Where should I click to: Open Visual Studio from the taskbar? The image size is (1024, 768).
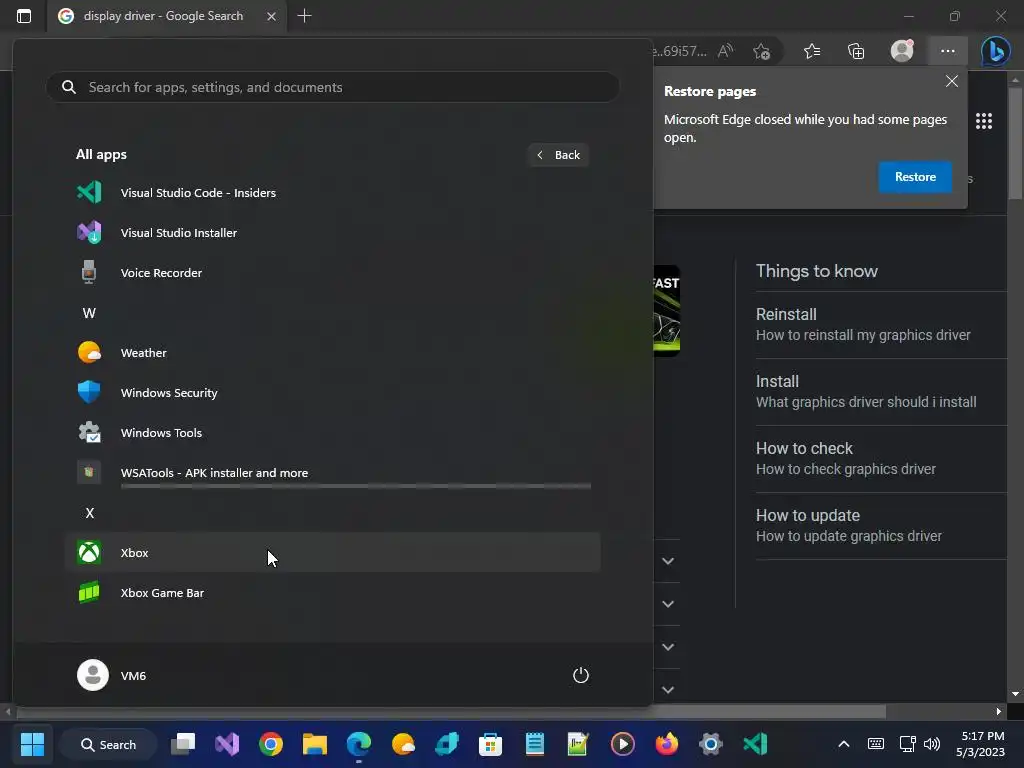point(227,744)
